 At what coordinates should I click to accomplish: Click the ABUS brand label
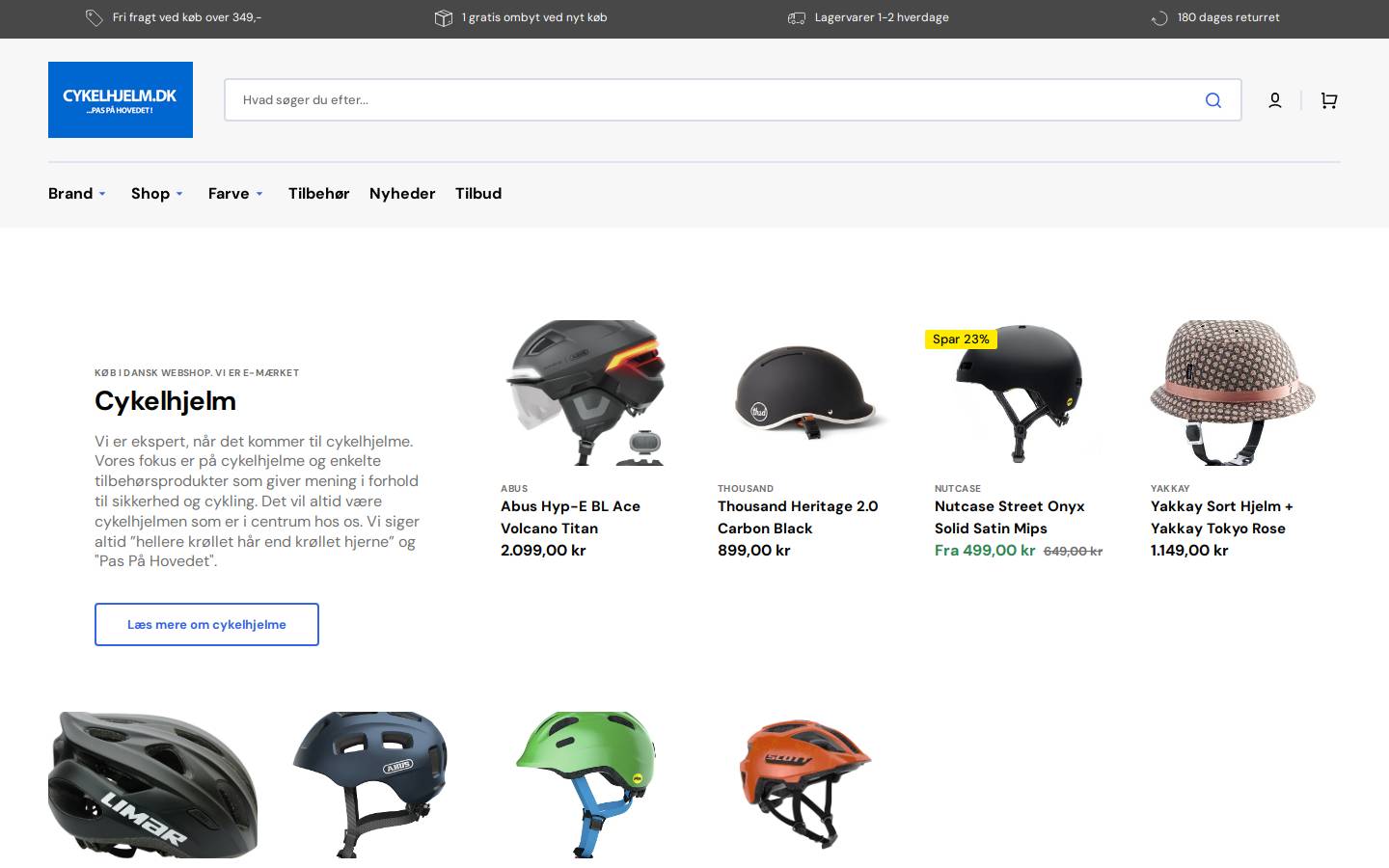tap(514, 489)
